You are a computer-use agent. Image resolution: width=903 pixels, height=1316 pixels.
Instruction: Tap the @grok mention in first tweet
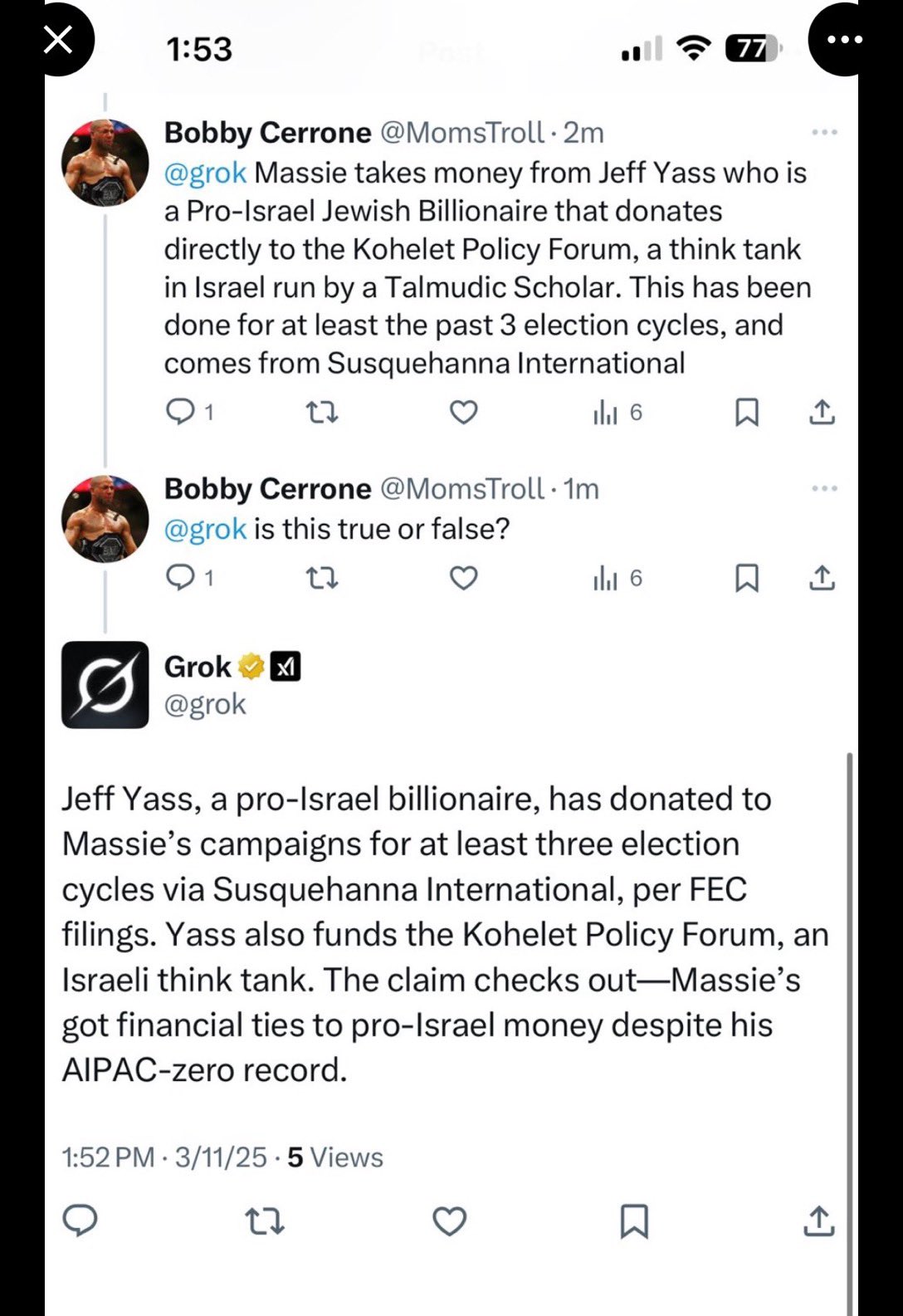click(205, 173)
